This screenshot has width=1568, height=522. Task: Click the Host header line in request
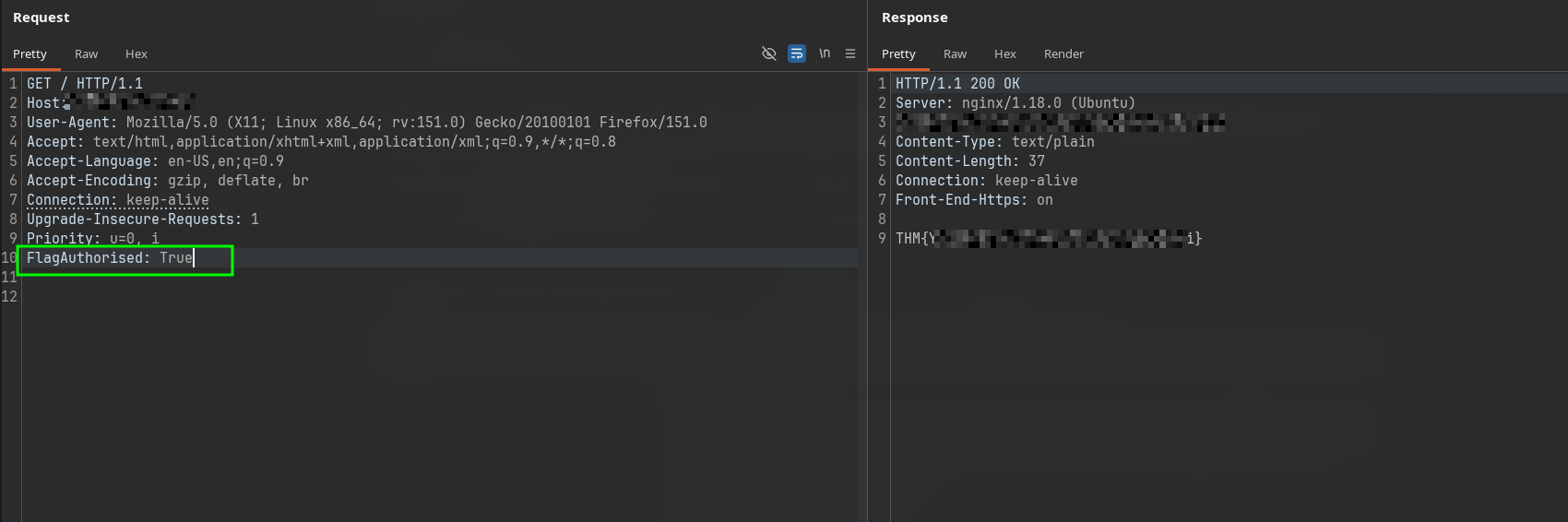coord(111,102)
